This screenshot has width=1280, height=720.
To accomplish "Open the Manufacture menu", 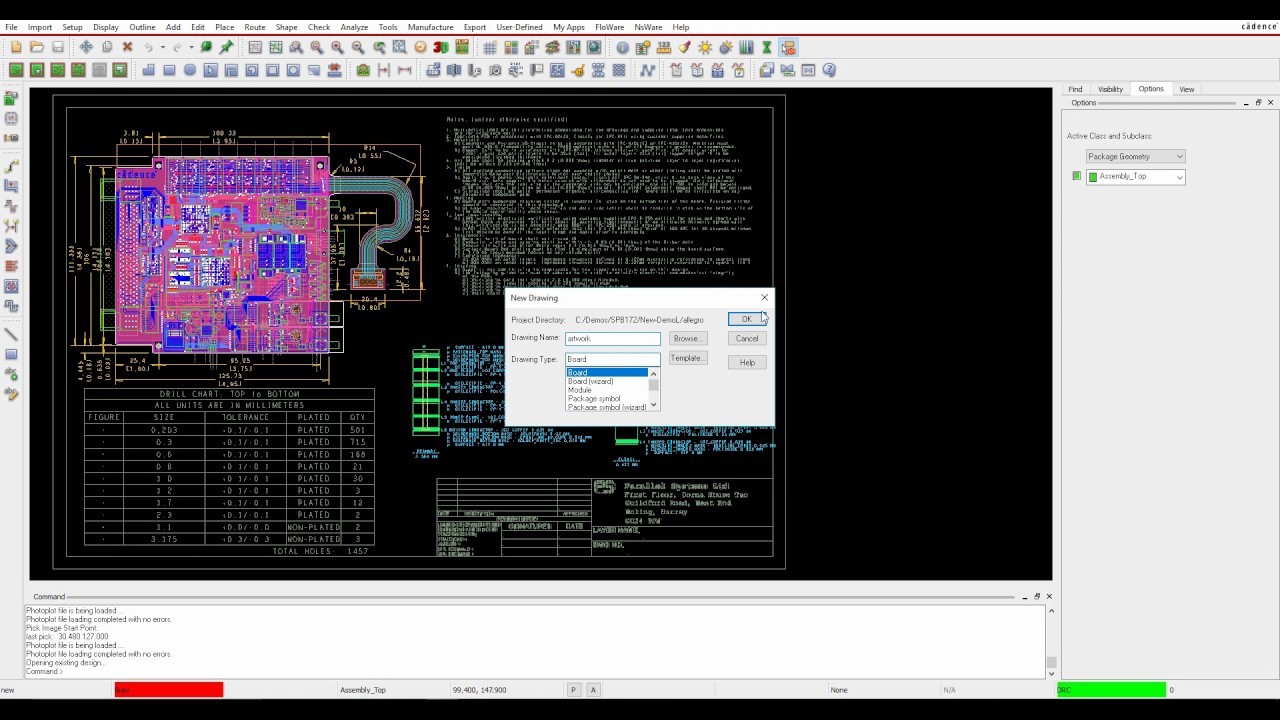I will 430,27.
